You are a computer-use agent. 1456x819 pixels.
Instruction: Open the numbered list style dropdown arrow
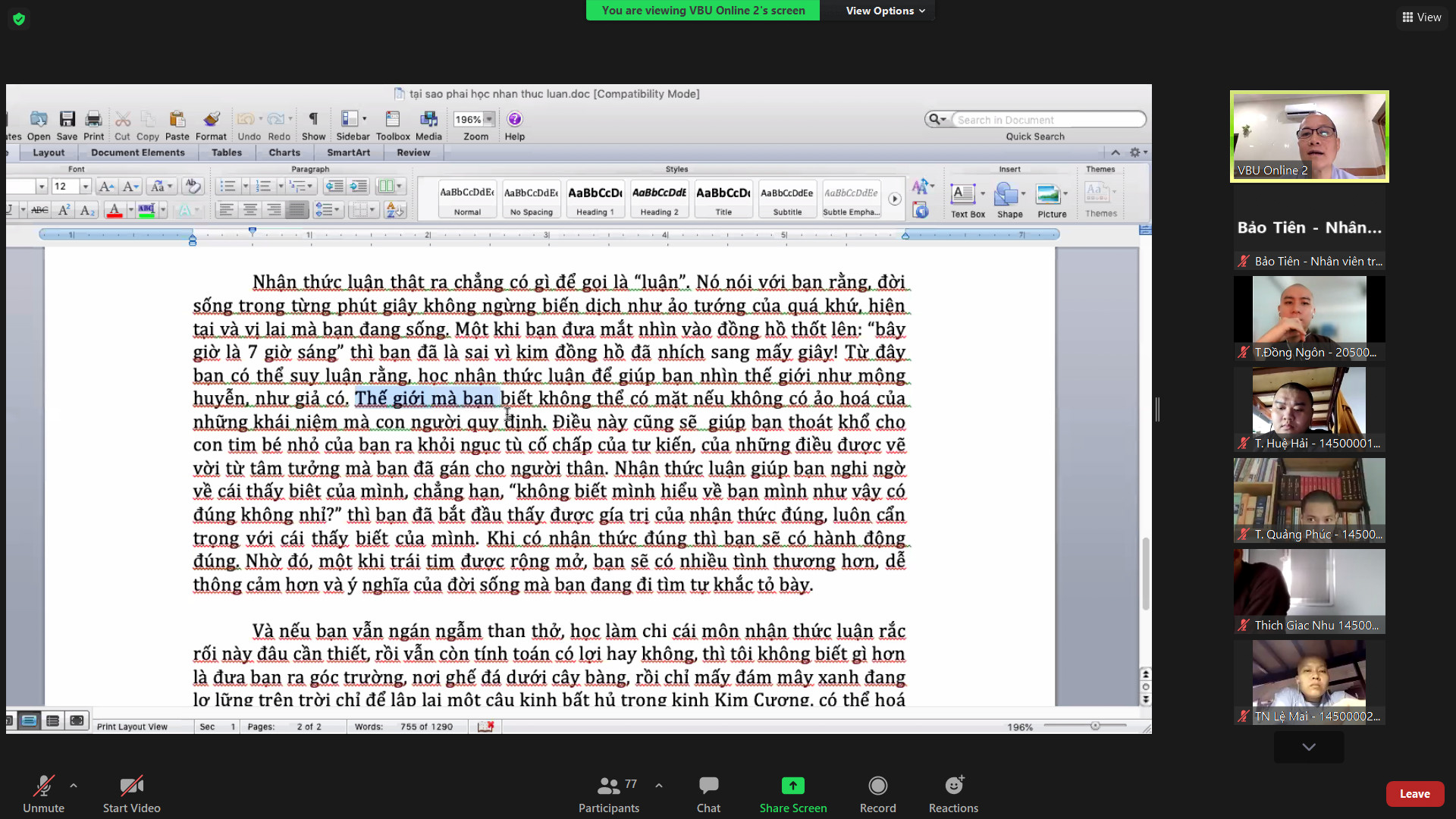point(281,187)
